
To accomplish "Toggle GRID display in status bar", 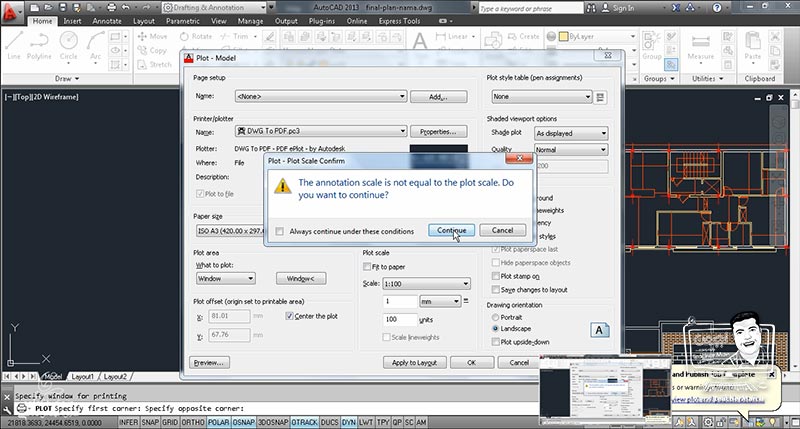I will click(170, 422).
